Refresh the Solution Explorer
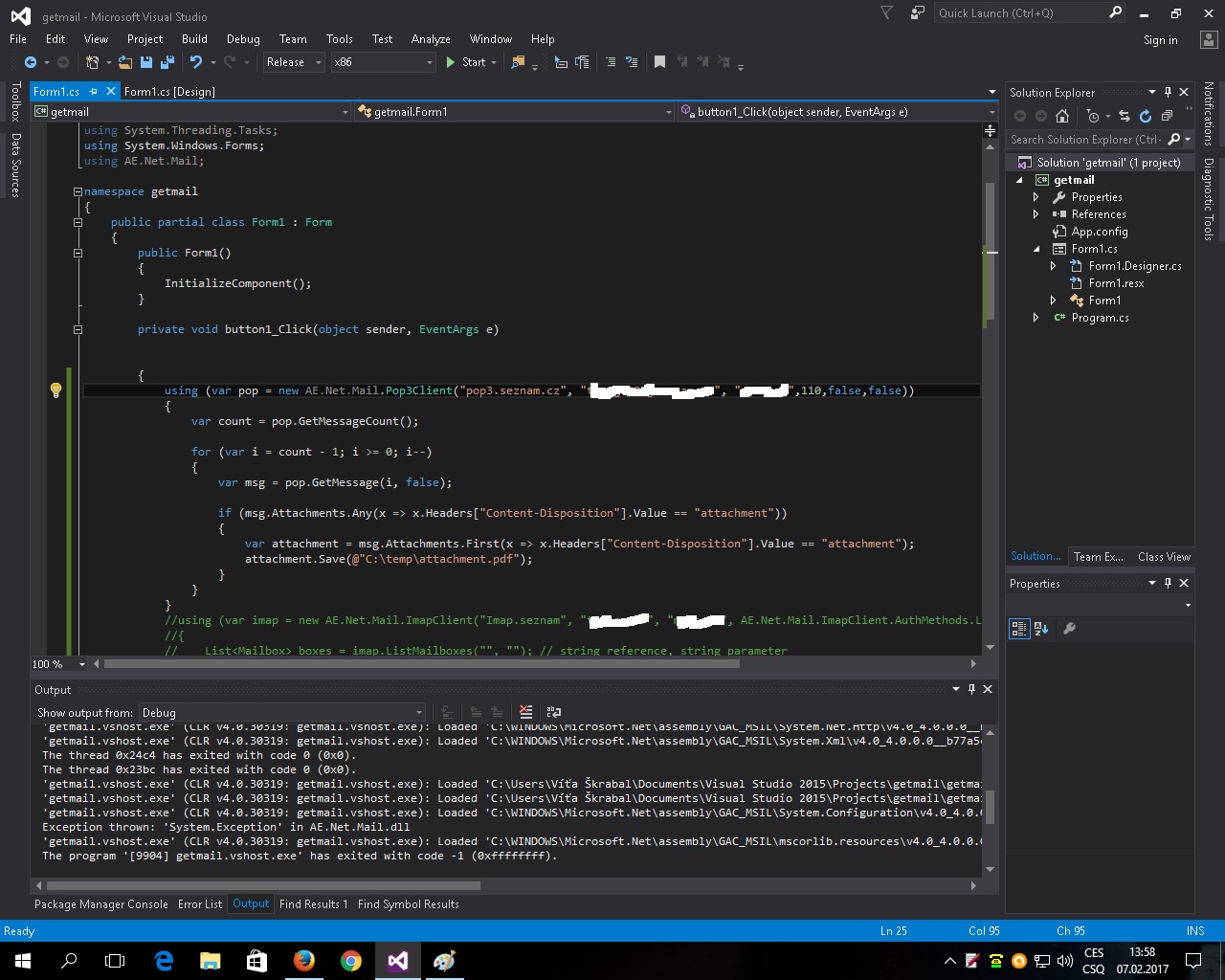The image size is (1225, 980). tap(1145, 116)
